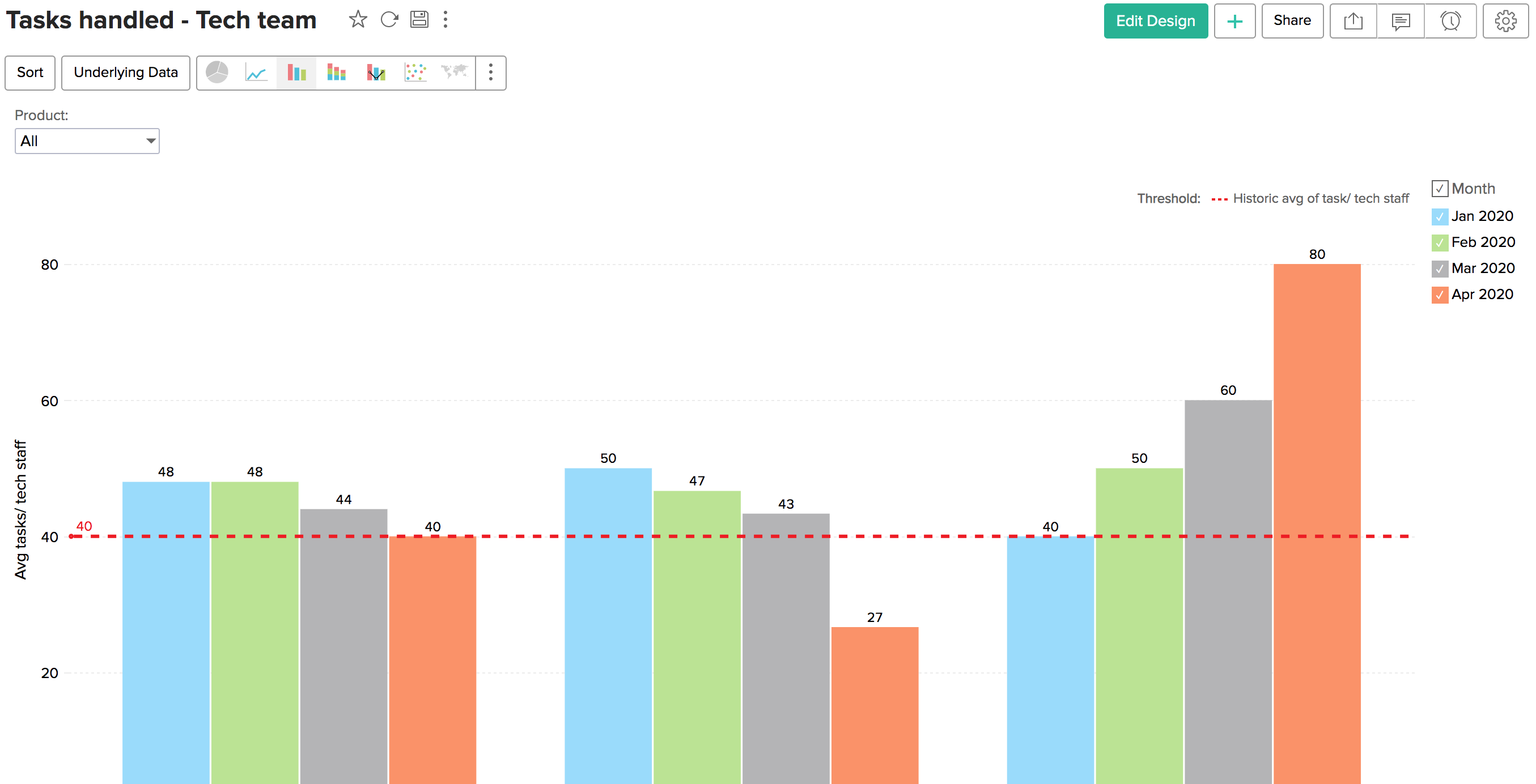Click the Apr 2020 bar labeled 80
This screenshot has width=1536, height=784.
[x=1317, y=476]
